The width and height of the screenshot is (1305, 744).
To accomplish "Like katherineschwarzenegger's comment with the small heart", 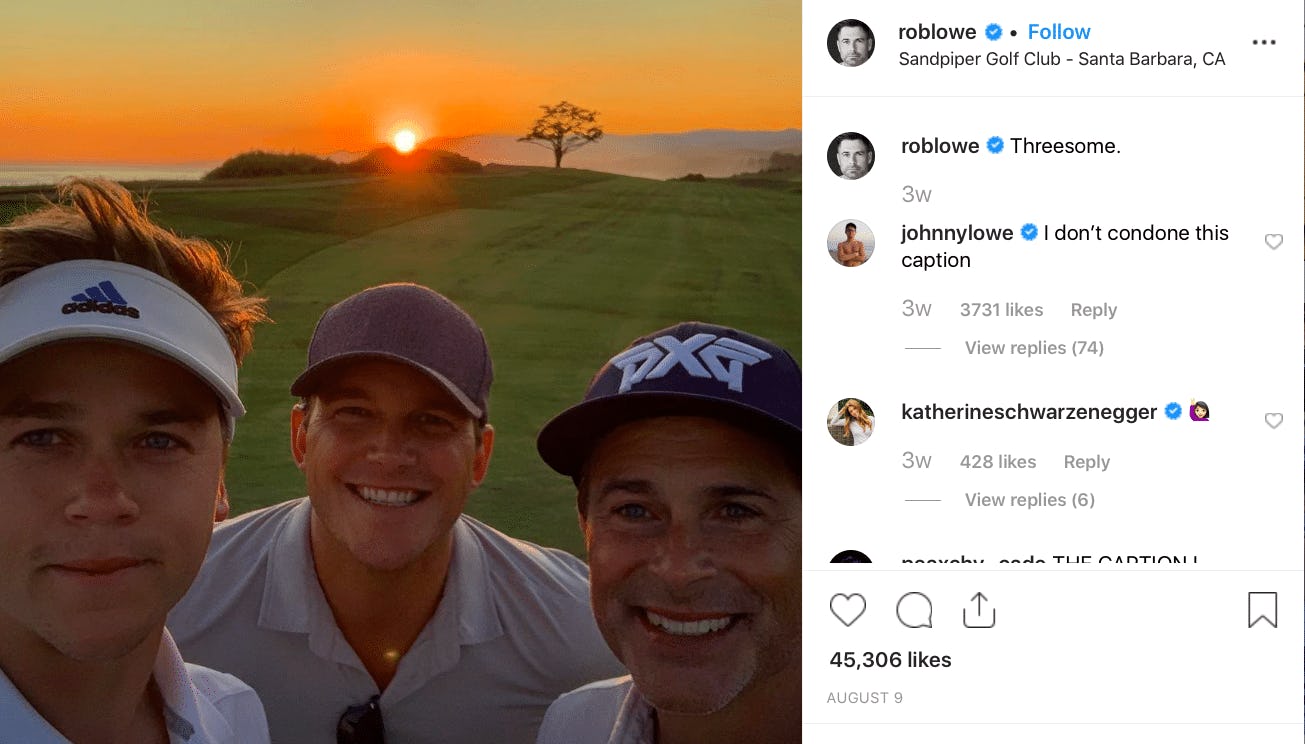I will click(x=1273, y=421).
